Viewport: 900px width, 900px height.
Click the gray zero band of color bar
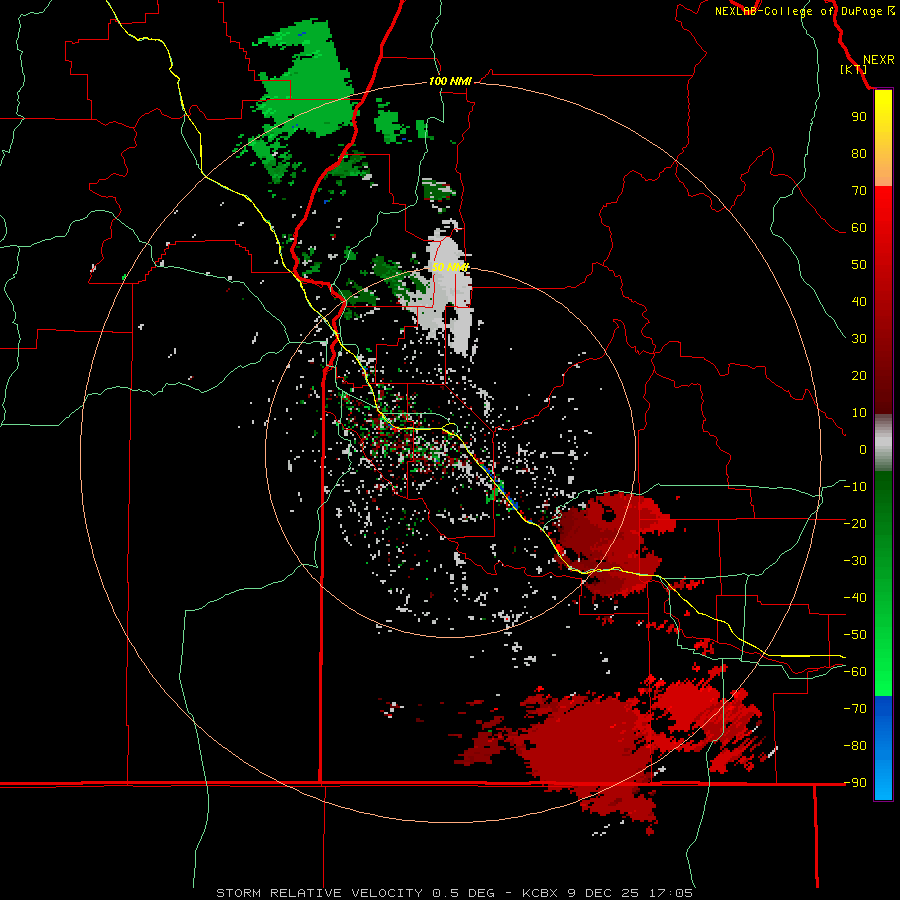coord(883,443)
